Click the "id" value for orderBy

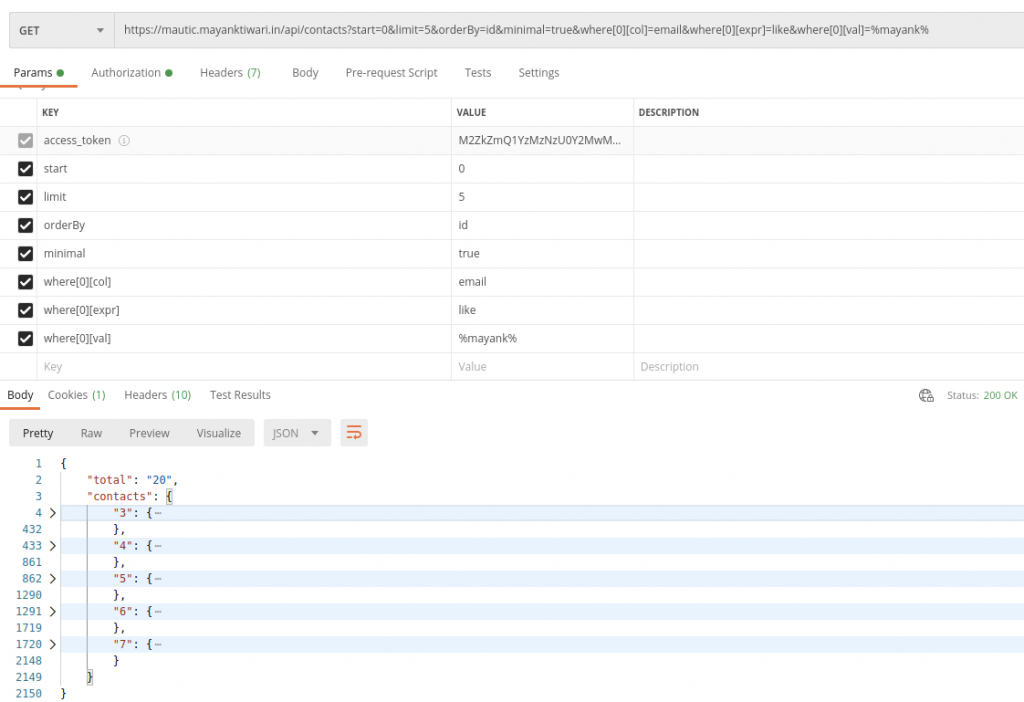tap(542, 225)
